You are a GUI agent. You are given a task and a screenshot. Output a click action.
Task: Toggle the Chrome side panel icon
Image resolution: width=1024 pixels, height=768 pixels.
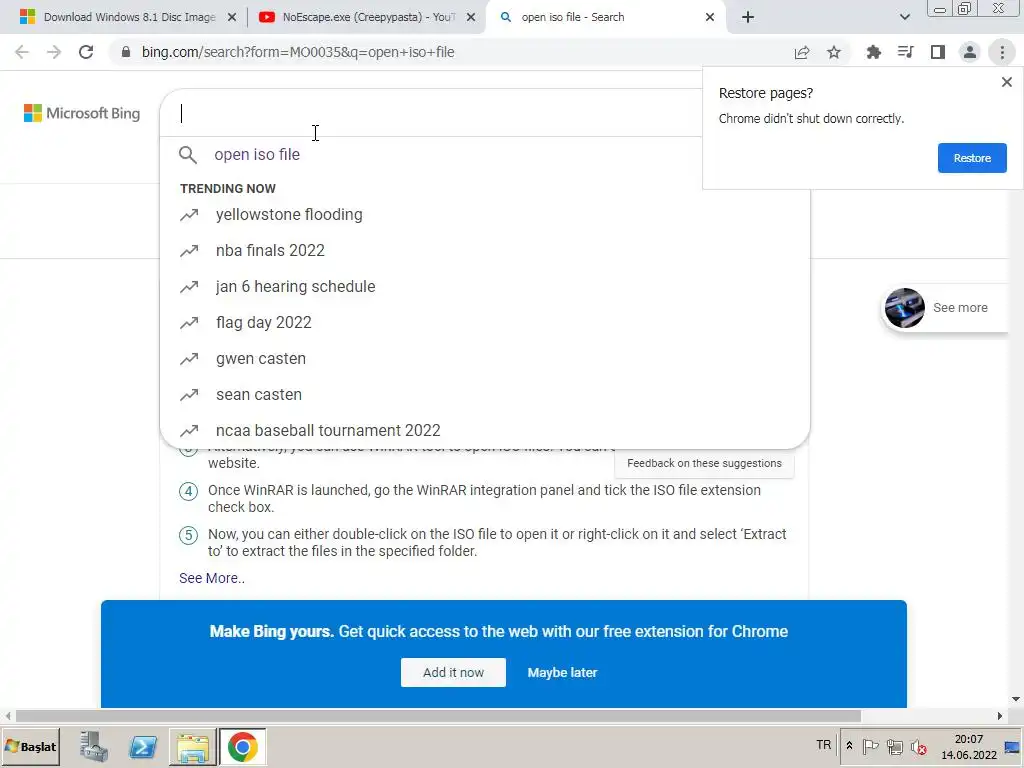point(938,52)
